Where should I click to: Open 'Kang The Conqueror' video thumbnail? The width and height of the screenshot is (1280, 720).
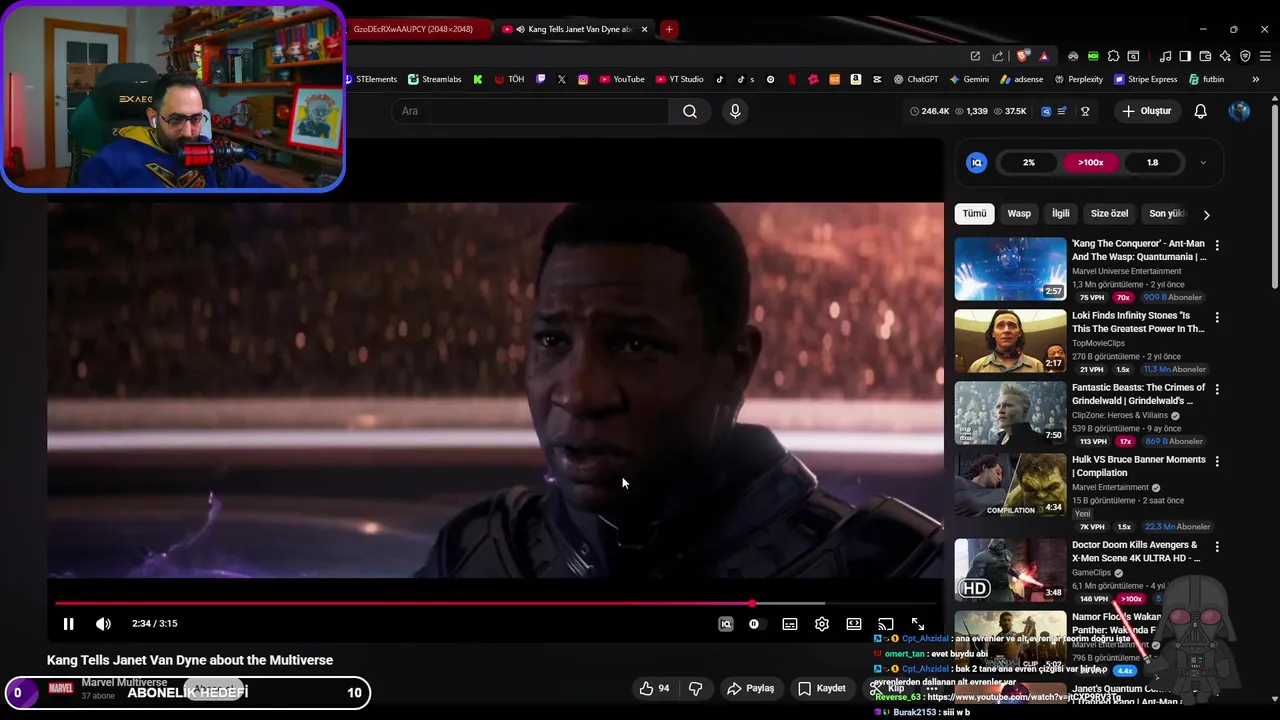[x=1010, y=269]
